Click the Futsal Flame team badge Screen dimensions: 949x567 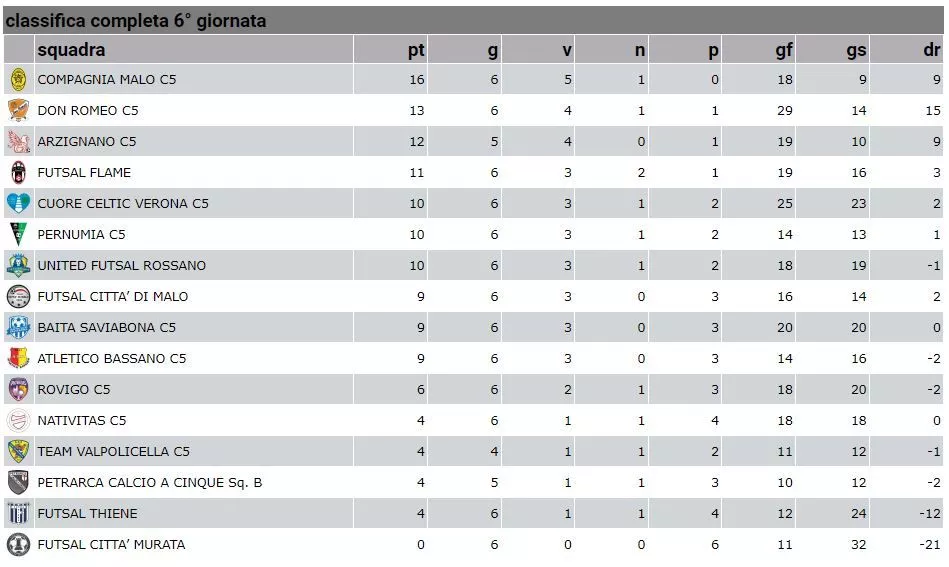[19, 172]
